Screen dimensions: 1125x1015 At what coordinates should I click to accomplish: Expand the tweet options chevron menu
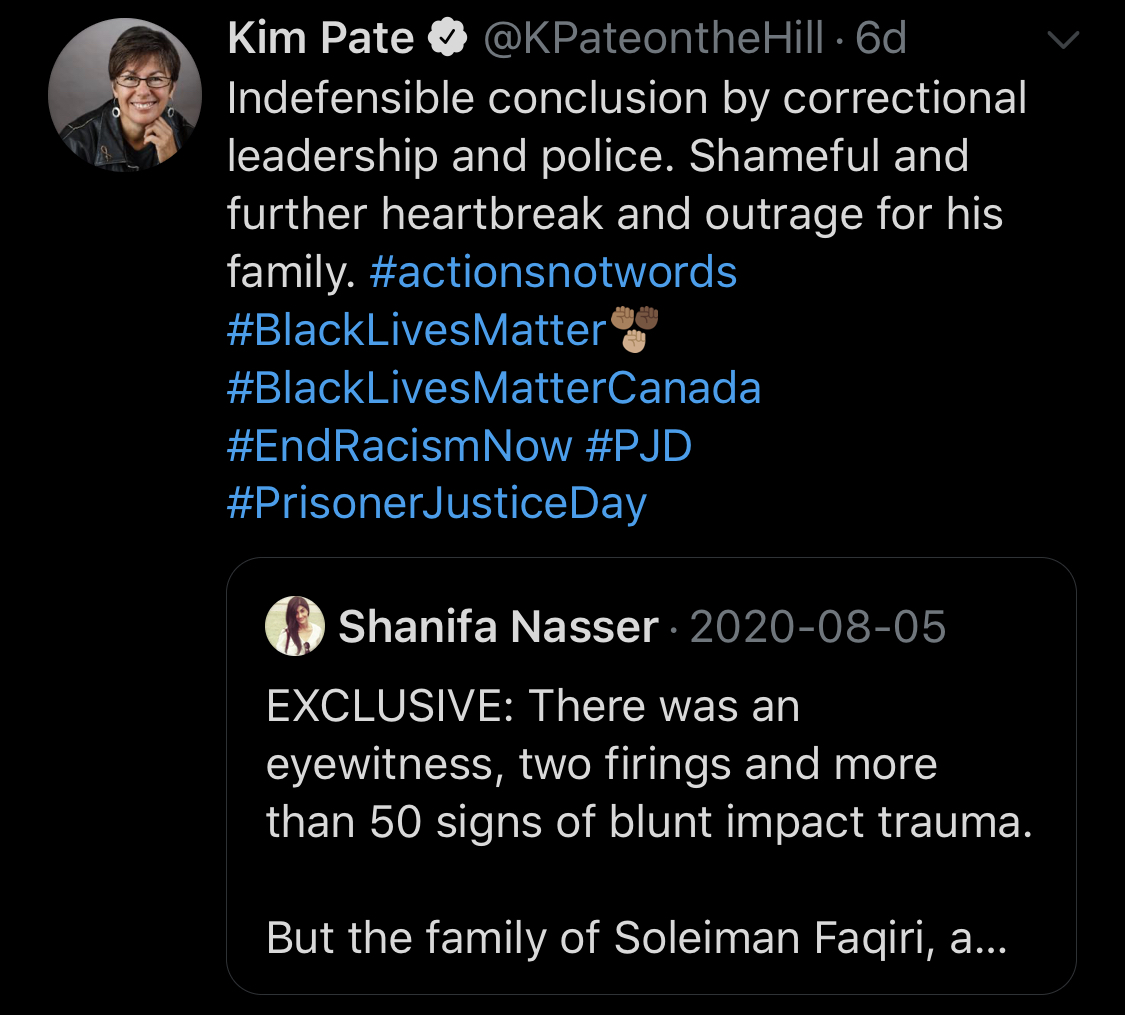point(1062,40)
